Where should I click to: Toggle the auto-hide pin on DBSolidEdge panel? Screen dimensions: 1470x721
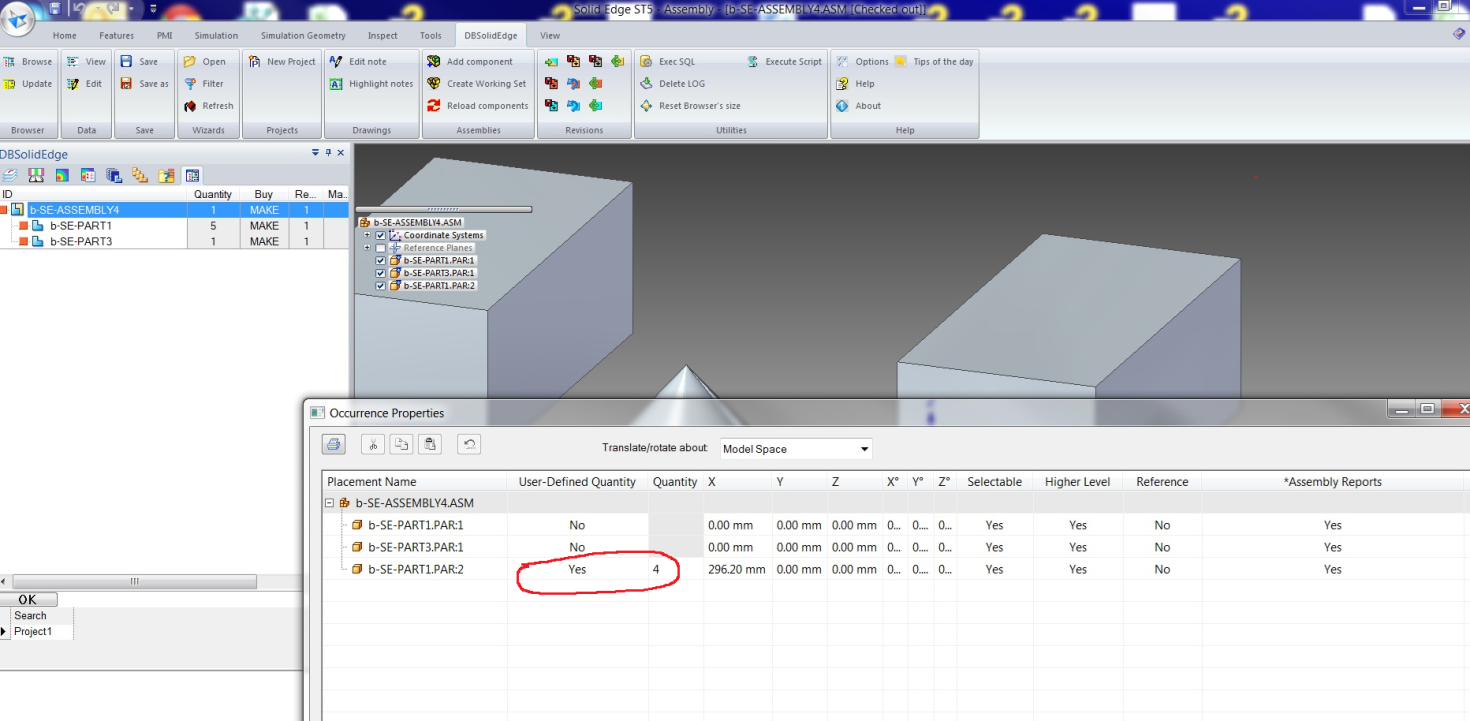coord(328,153)
